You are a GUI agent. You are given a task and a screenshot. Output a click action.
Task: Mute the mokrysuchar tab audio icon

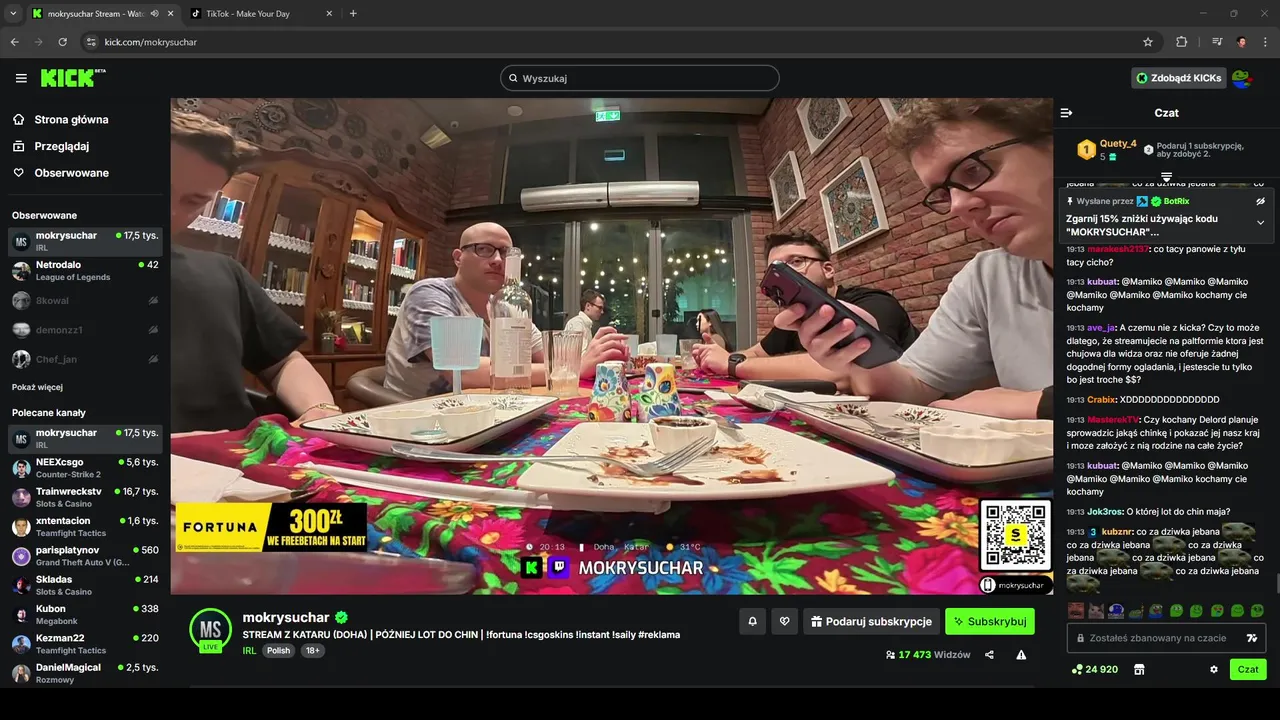click(154, 14)
